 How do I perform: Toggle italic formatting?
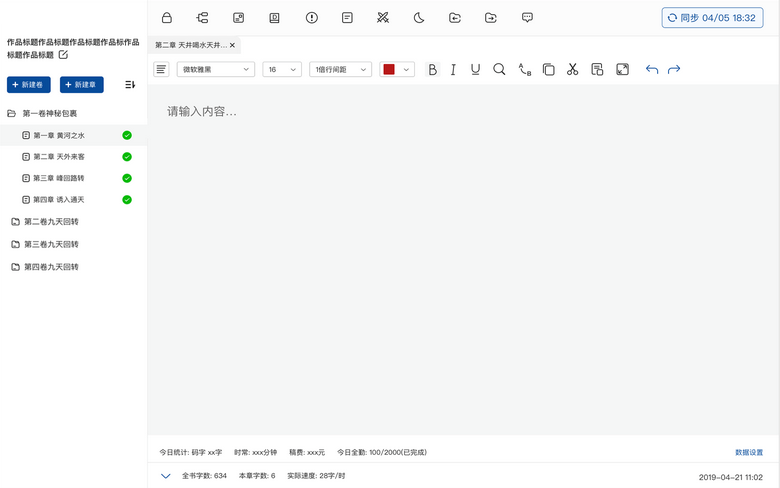tap(453, 69)
